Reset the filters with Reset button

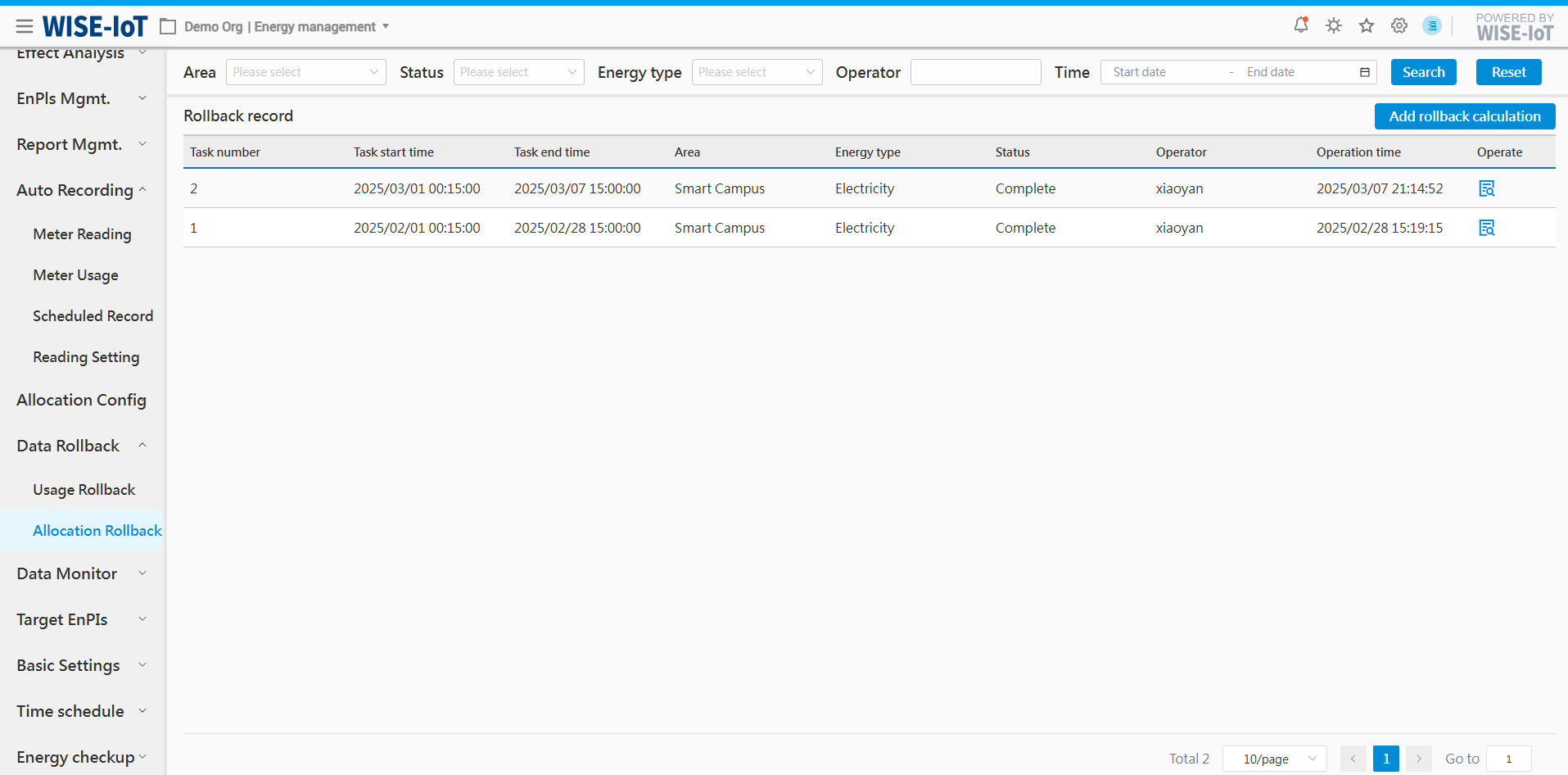1508,72
